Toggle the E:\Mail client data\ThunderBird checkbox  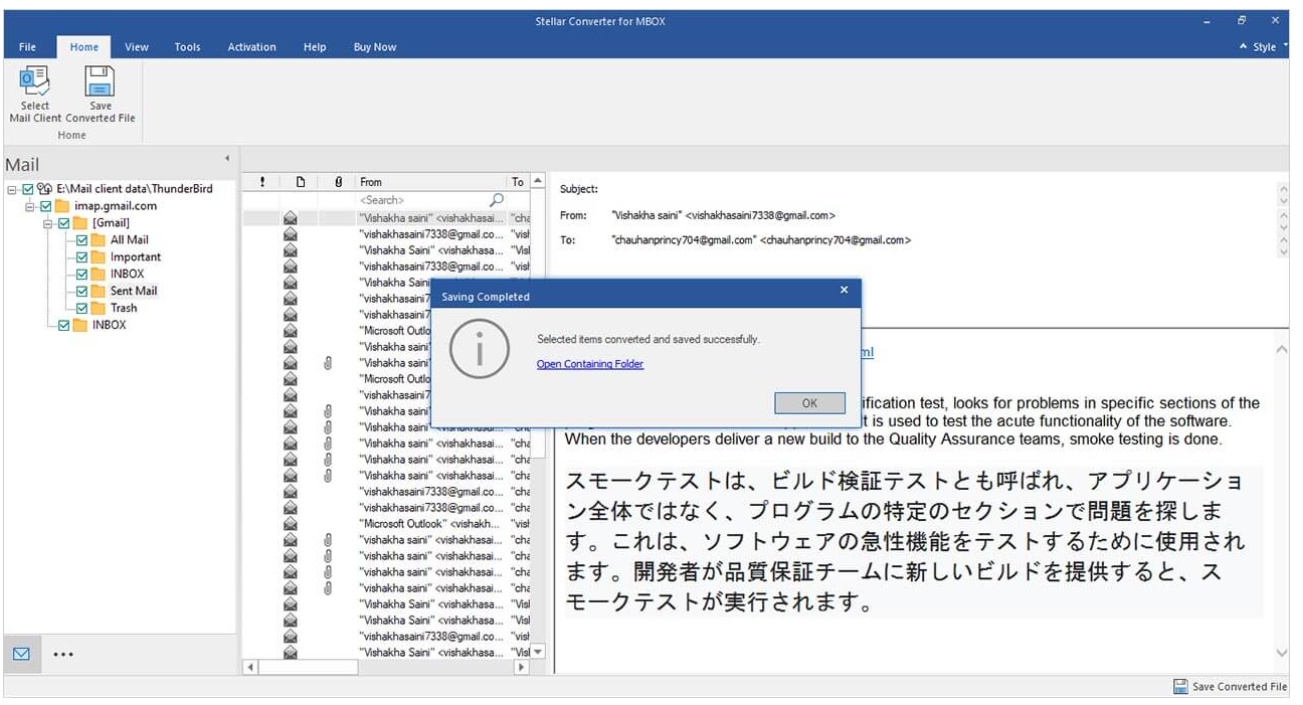coord(28,189)
